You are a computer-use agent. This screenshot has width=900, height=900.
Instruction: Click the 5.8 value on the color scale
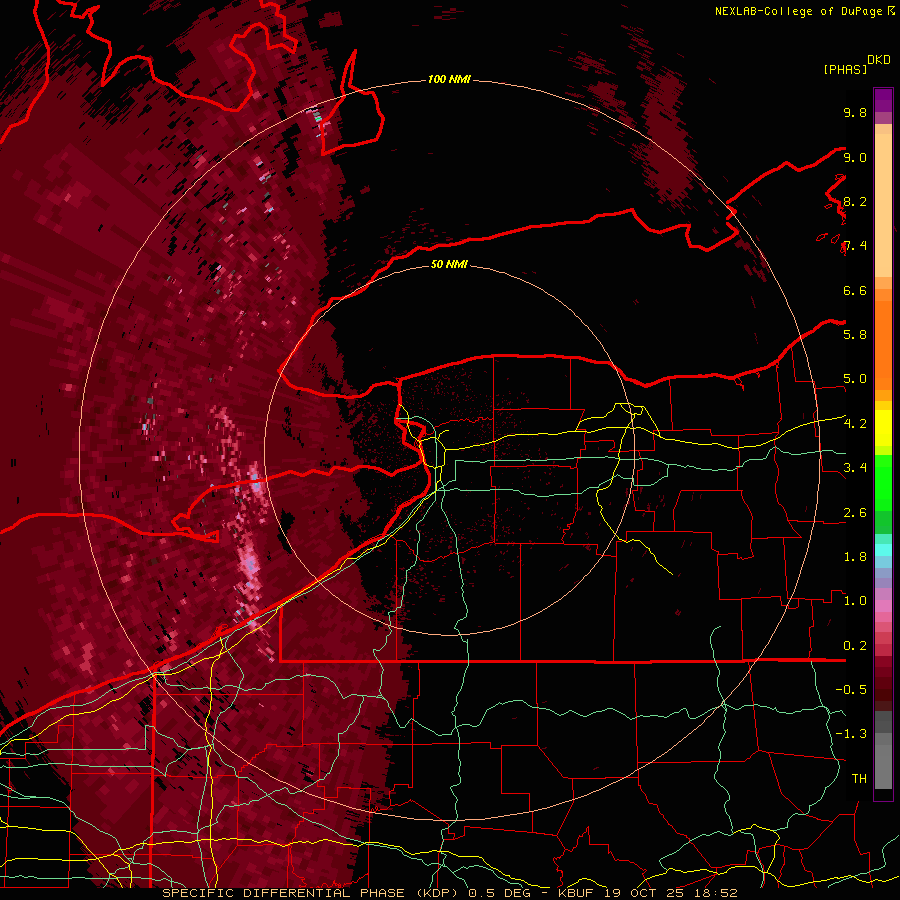tap(855, 335)
